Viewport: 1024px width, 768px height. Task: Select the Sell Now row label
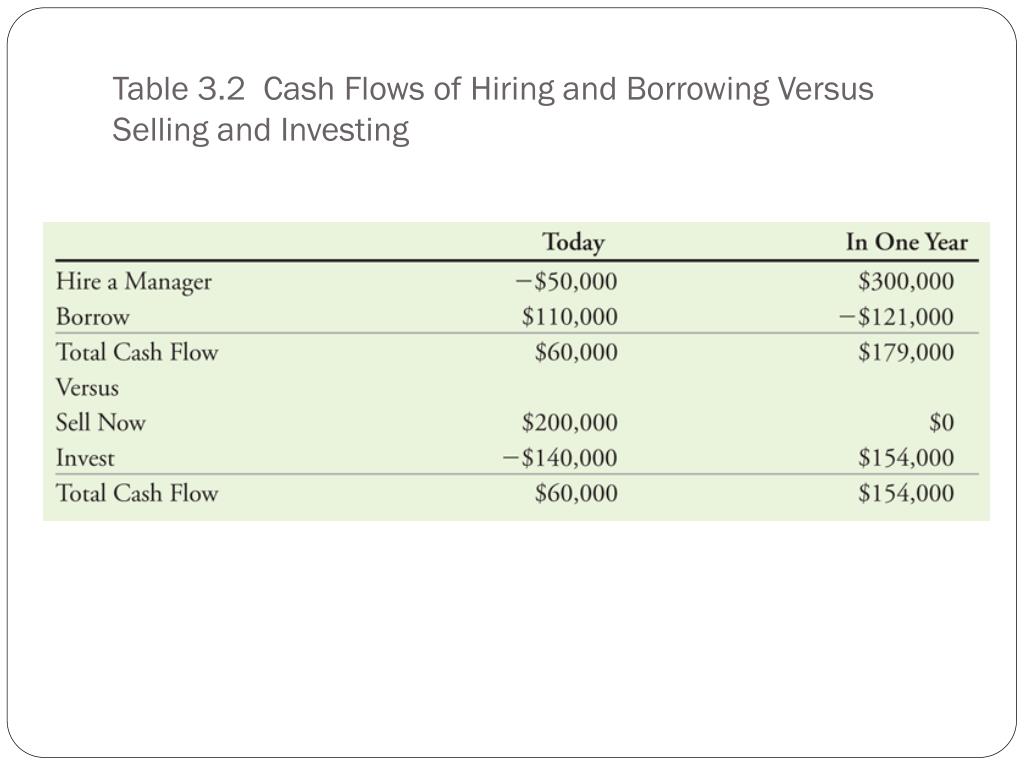pyautogui.click(x=101, y=423)
